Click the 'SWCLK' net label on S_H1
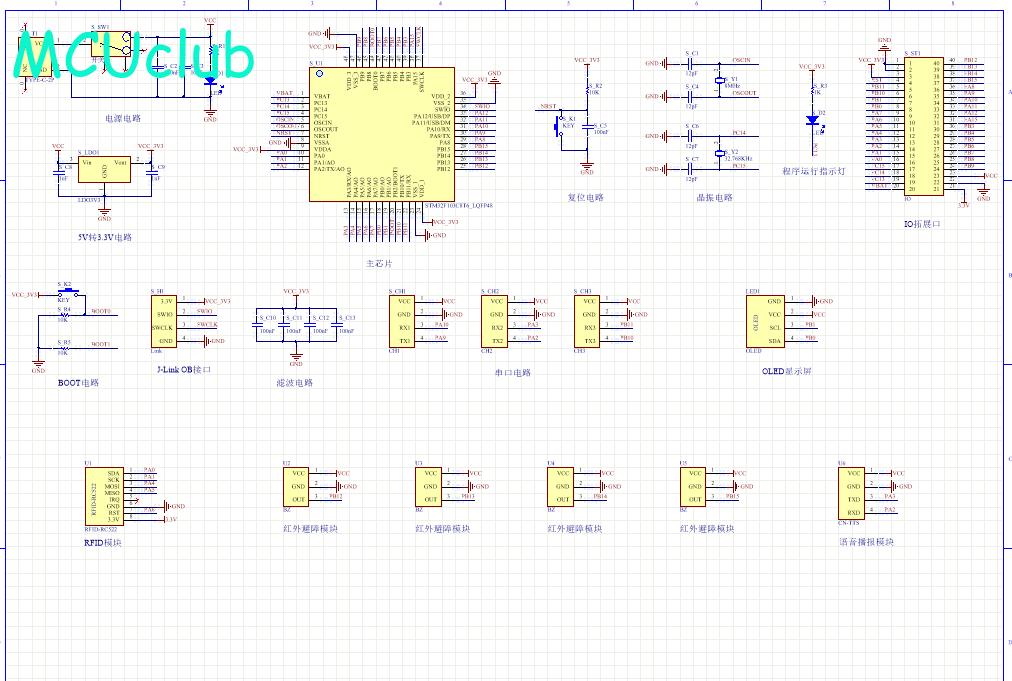 click(x=207, y=324)
